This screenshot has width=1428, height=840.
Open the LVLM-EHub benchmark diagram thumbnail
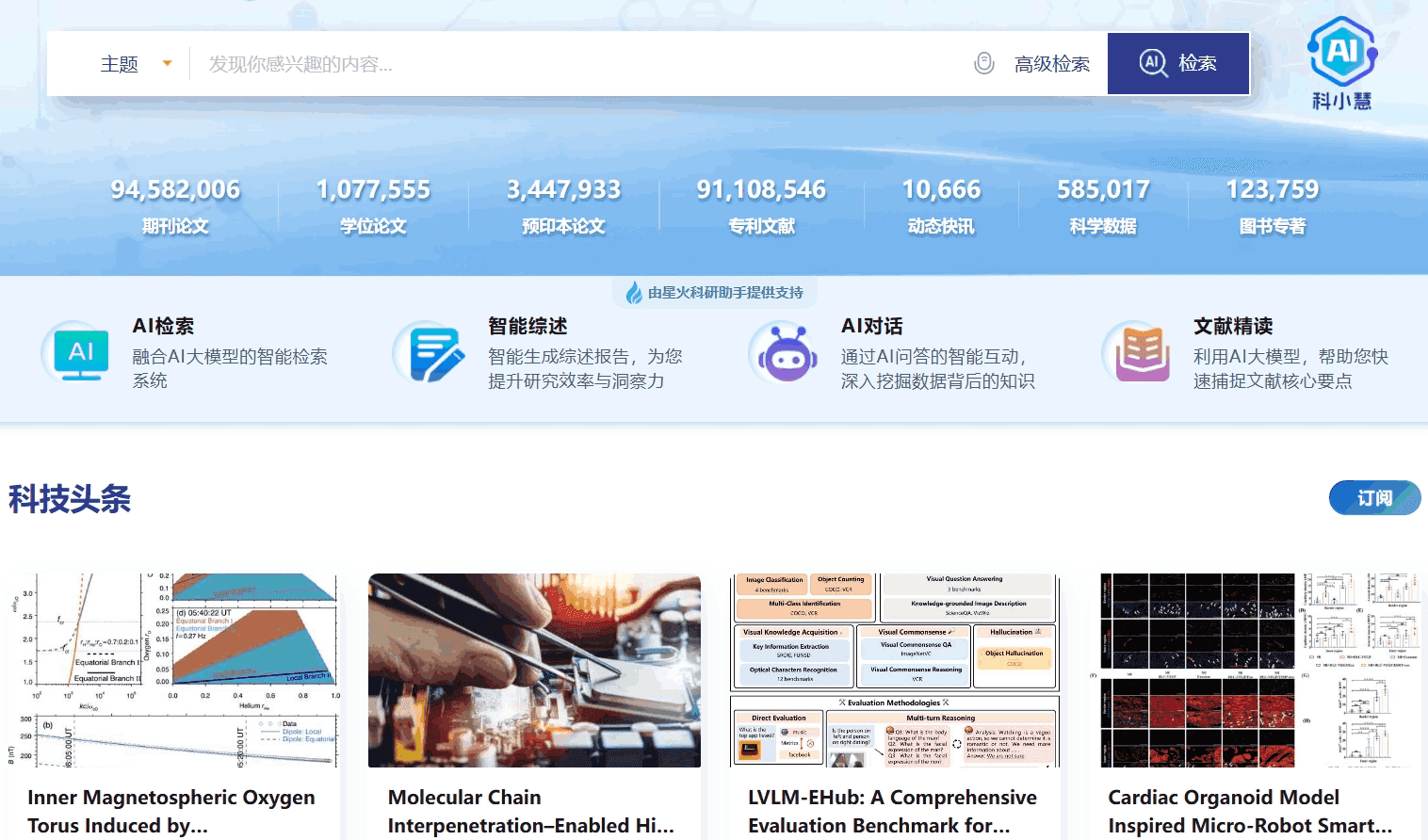[895, 670]
